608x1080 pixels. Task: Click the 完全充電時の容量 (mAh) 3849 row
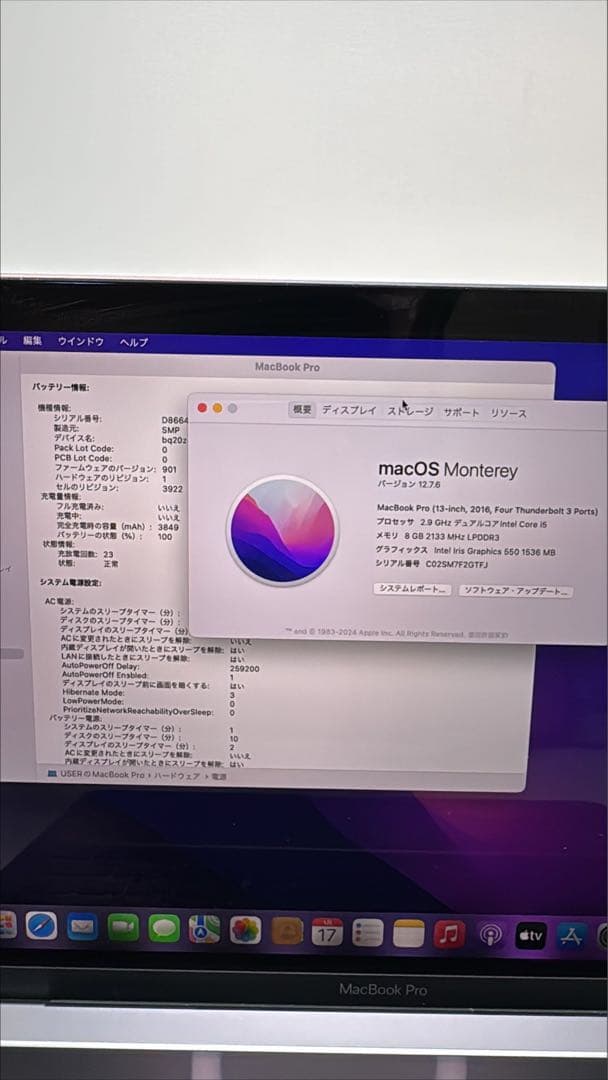click(x=117, y=526)
